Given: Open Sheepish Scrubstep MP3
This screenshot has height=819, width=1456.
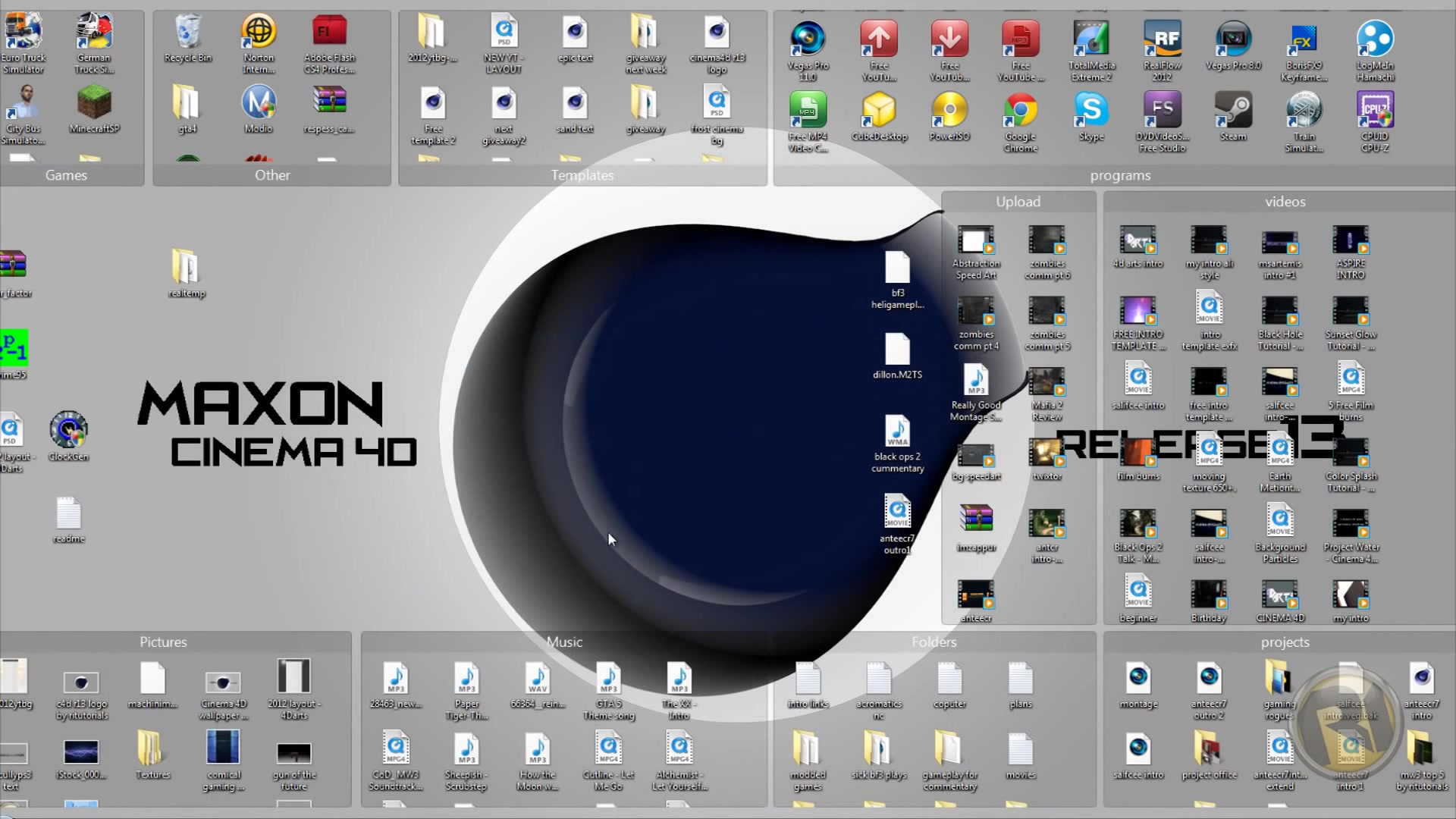Looking at the screenshot, I should [x=466, y=761].
